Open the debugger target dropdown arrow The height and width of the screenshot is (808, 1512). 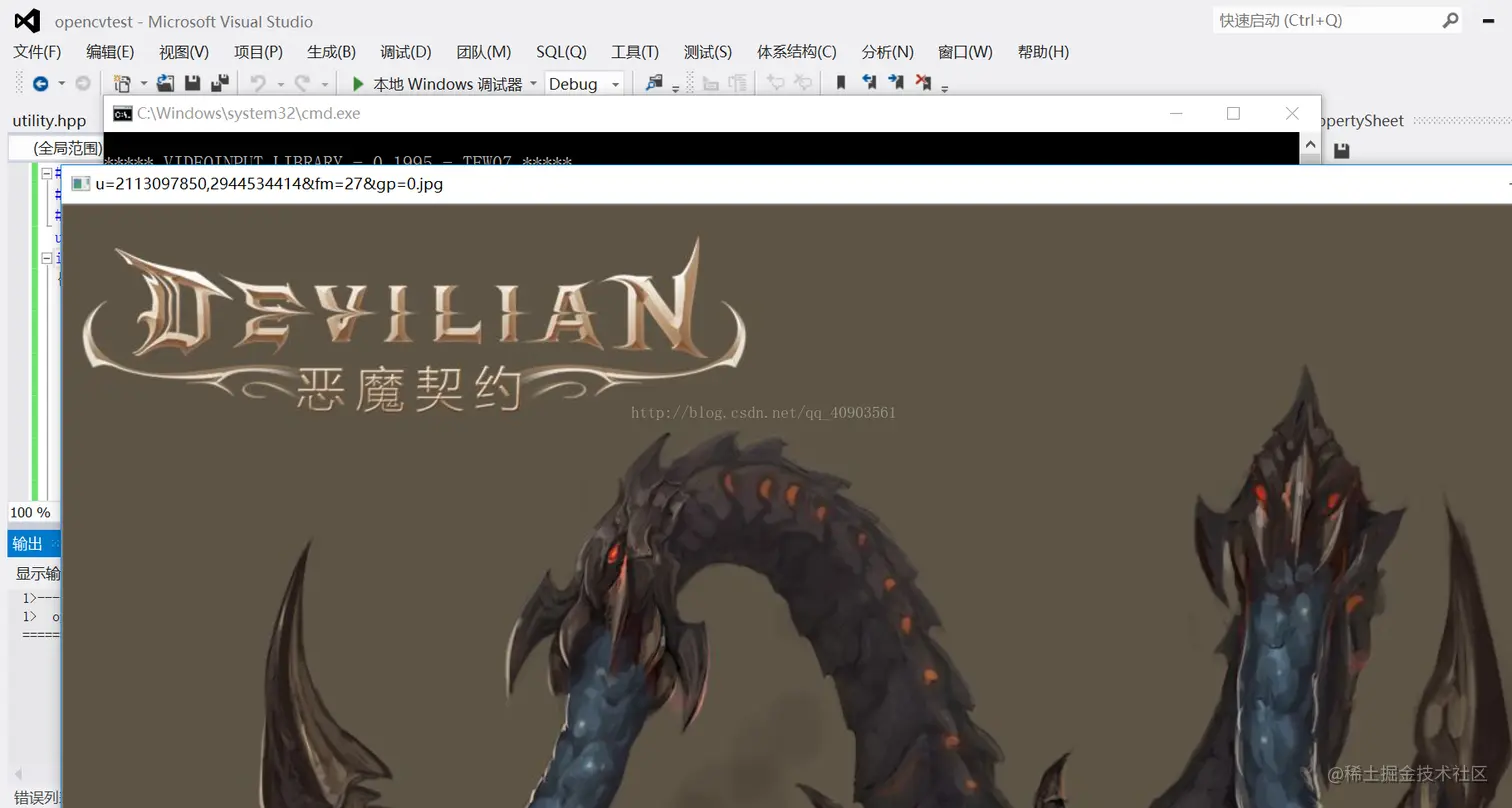pos(533,84)
